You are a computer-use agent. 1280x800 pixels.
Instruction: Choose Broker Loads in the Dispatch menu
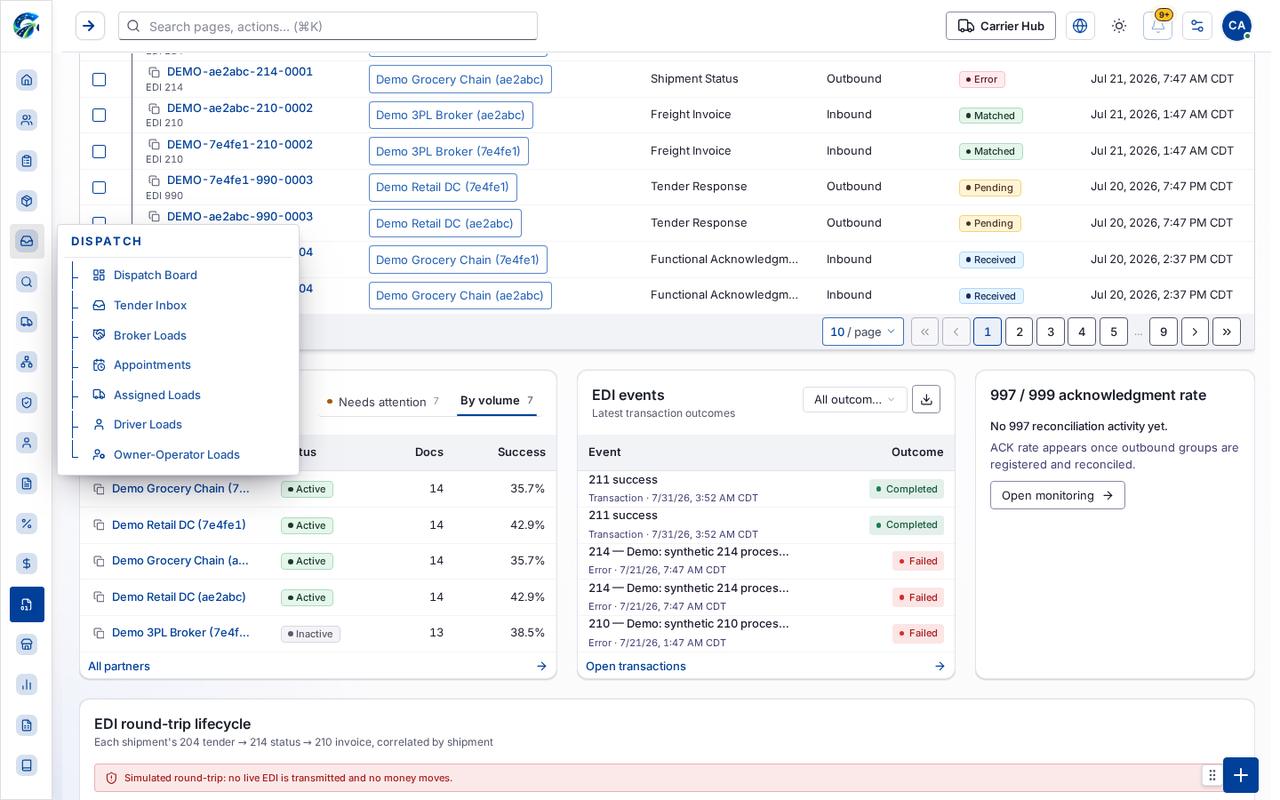(150, 335)
